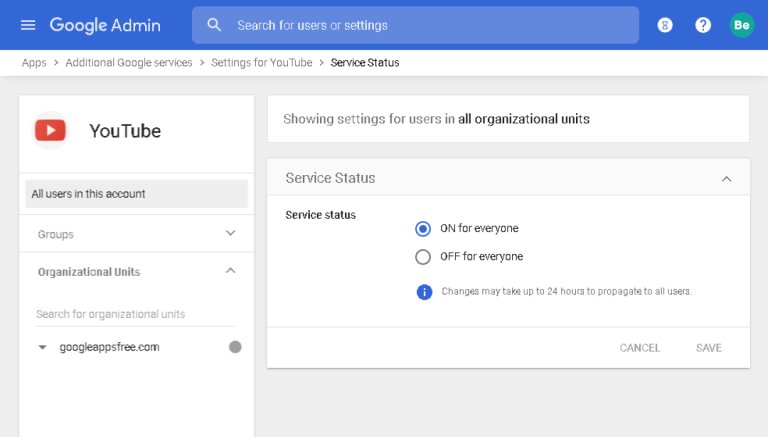Go to Additional Google services breadcrumb
Image resolution: width=768 pixels, height=437 pixels.
[129, 63]
